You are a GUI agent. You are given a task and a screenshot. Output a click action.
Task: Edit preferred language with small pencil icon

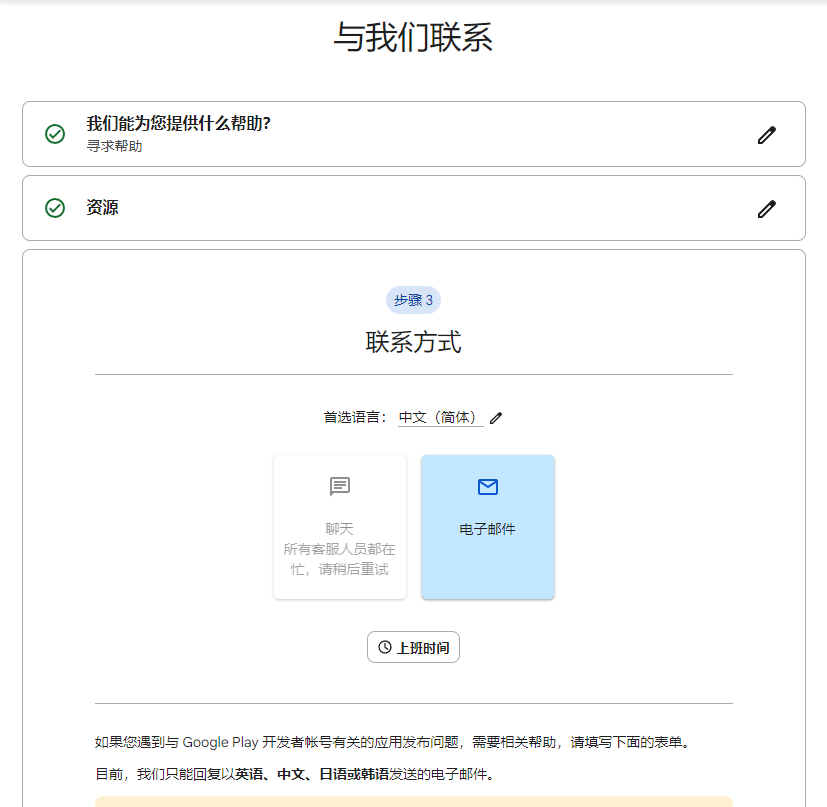point(496,418)
